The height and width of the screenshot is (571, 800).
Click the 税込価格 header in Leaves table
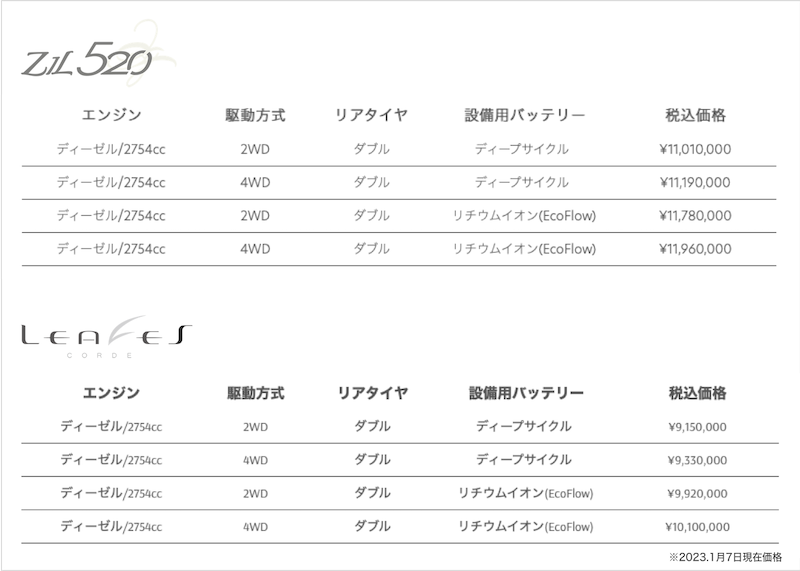pos(696,393)
